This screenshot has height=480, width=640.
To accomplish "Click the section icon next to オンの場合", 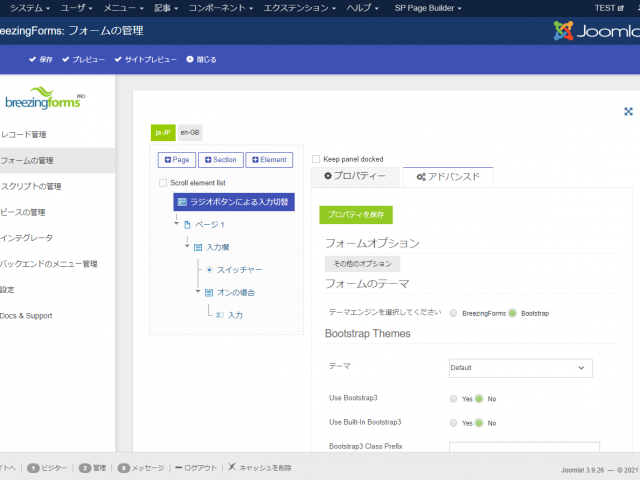I will pyautogui.click(x=209, y=293).
